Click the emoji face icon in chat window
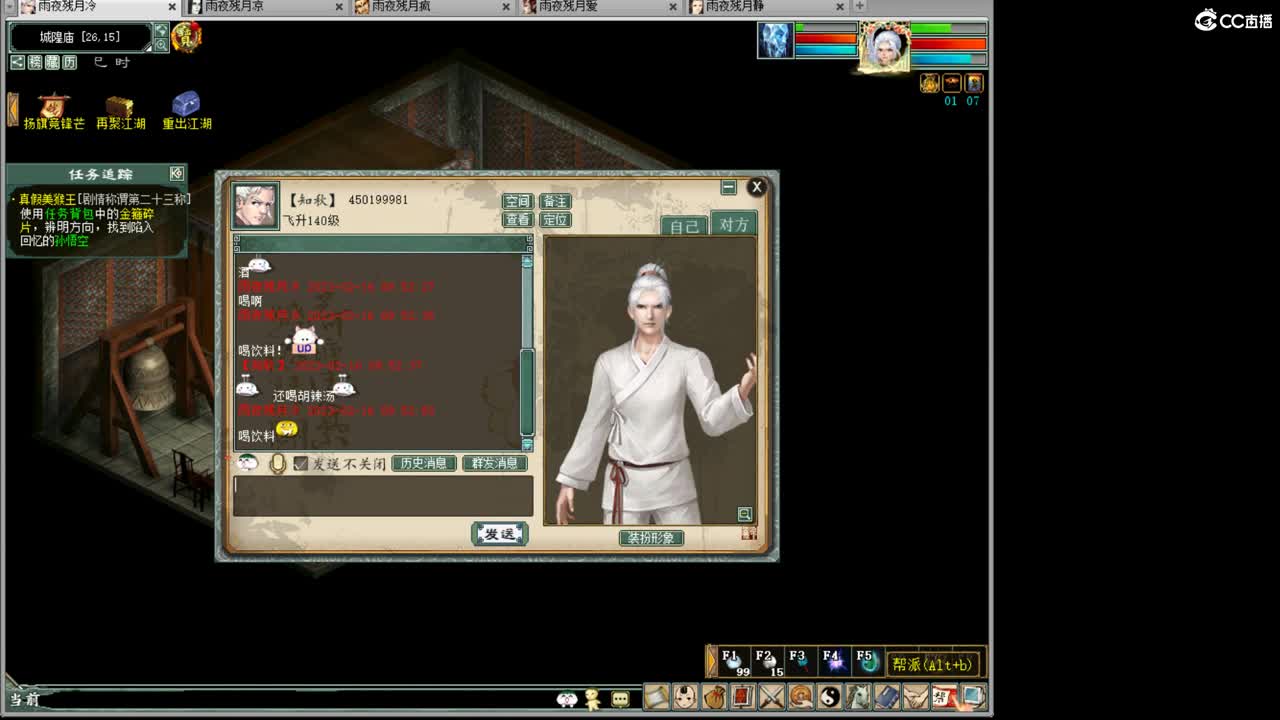This screenshot has width=1280, height=720. tap(247, 463)
